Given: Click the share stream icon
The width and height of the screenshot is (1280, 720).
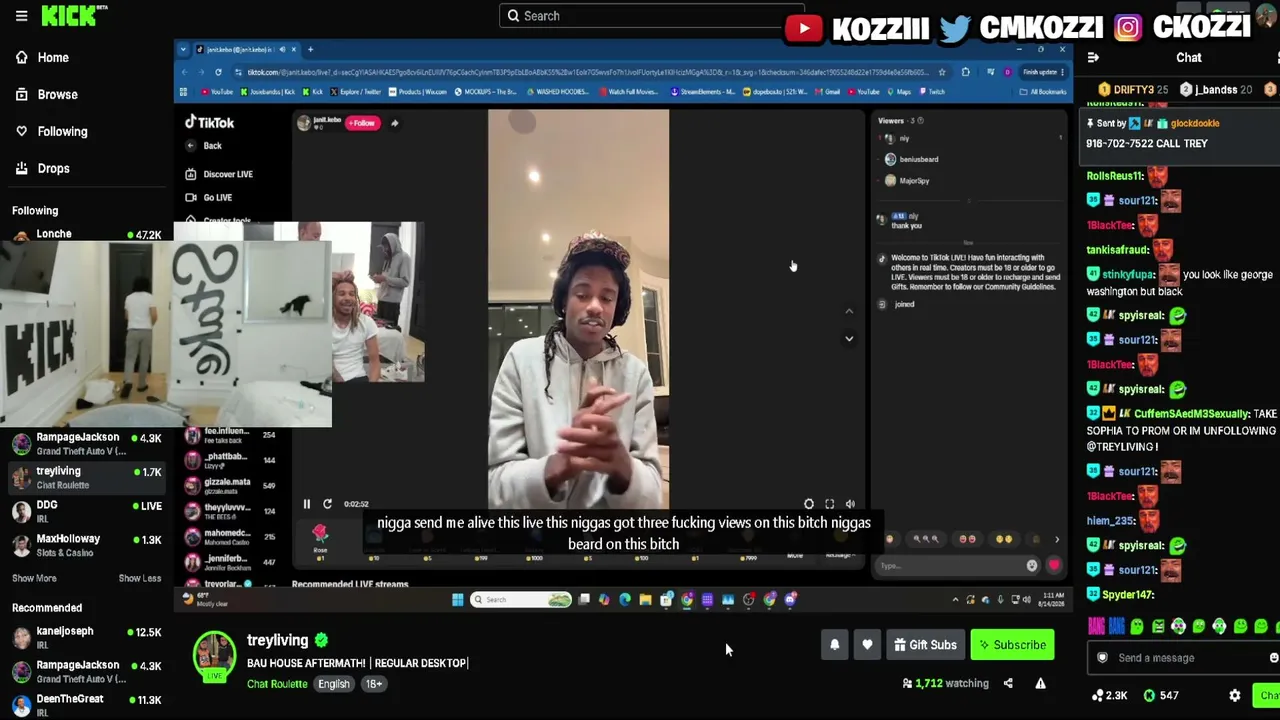Looking at the screenshot, I should 1008,684.
